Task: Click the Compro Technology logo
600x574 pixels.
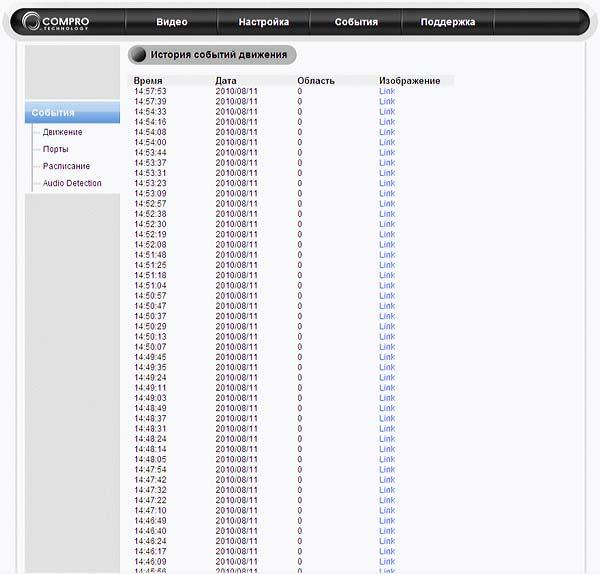Action: tap(55, 21)
